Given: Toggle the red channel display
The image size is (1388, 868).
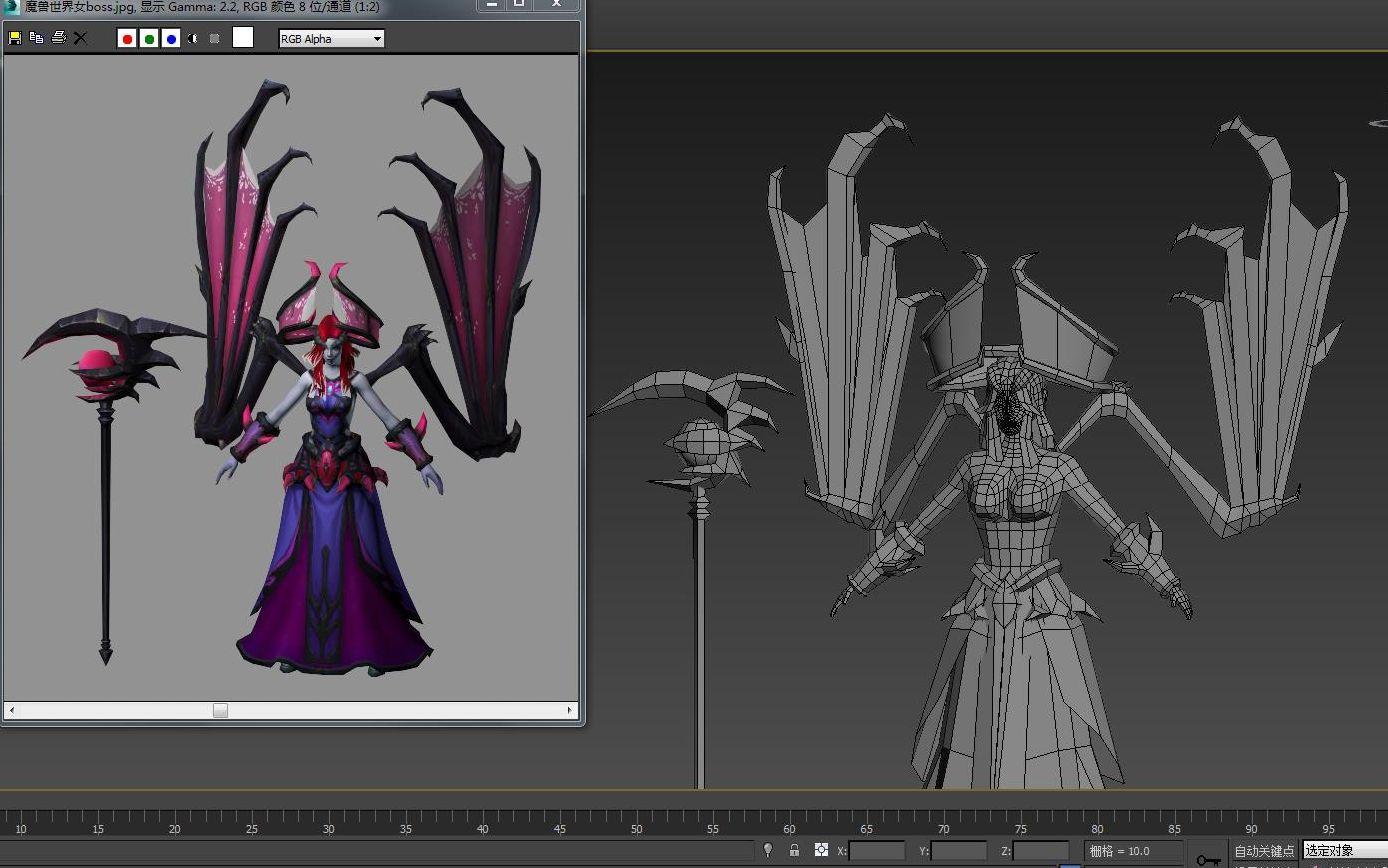Looking at the screenshot, I should pyautogui.click(x=127, y=39).
